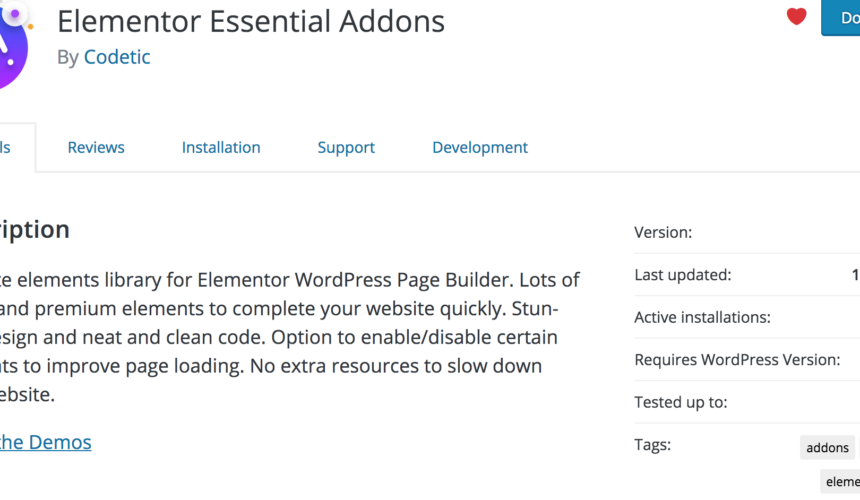
Task: Open the Reviews tab
Action: [x=96, y=147]
